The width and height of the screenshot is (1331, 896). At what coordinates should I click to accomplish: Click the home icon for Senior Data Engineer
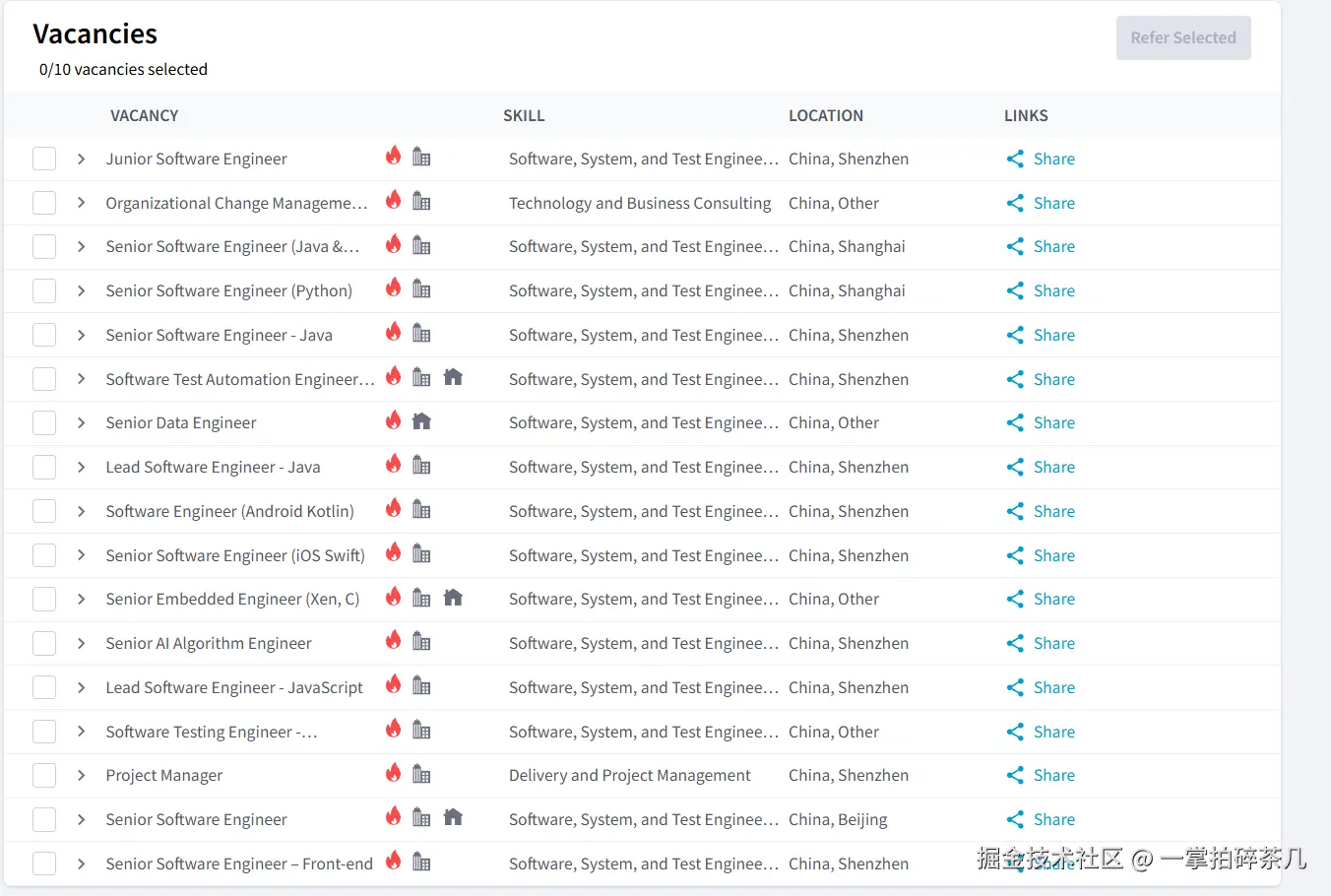pyautogui.click(x=421, y=421)
